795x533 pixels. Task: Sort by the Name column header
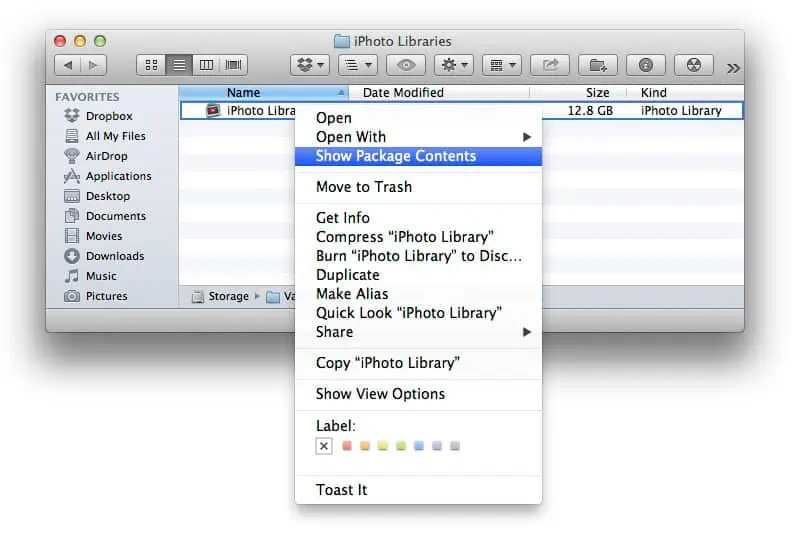(264, 93)
